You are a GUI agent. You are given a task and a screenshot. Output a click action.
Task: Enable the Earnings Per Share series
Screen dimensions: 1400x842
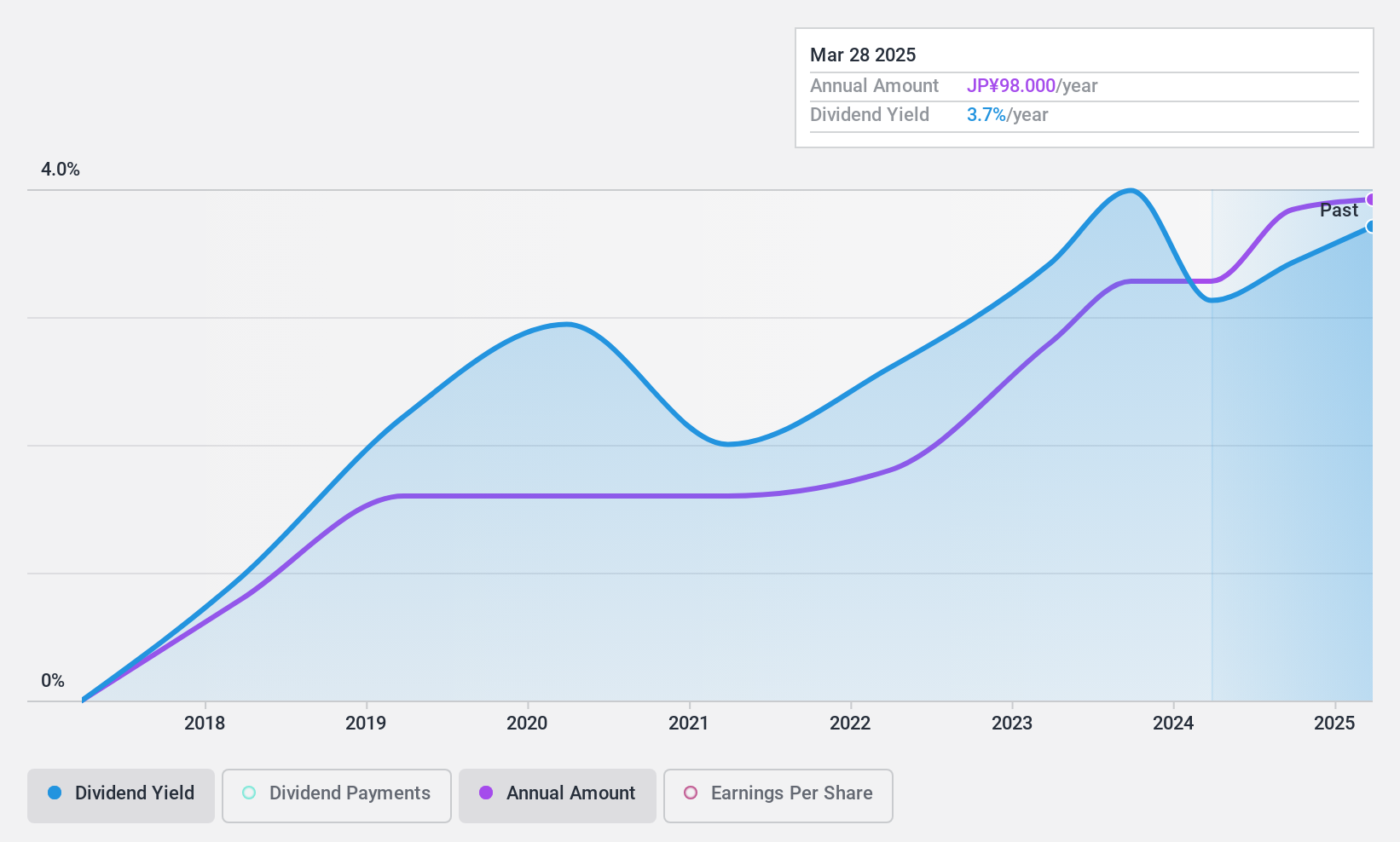(778, 796)
